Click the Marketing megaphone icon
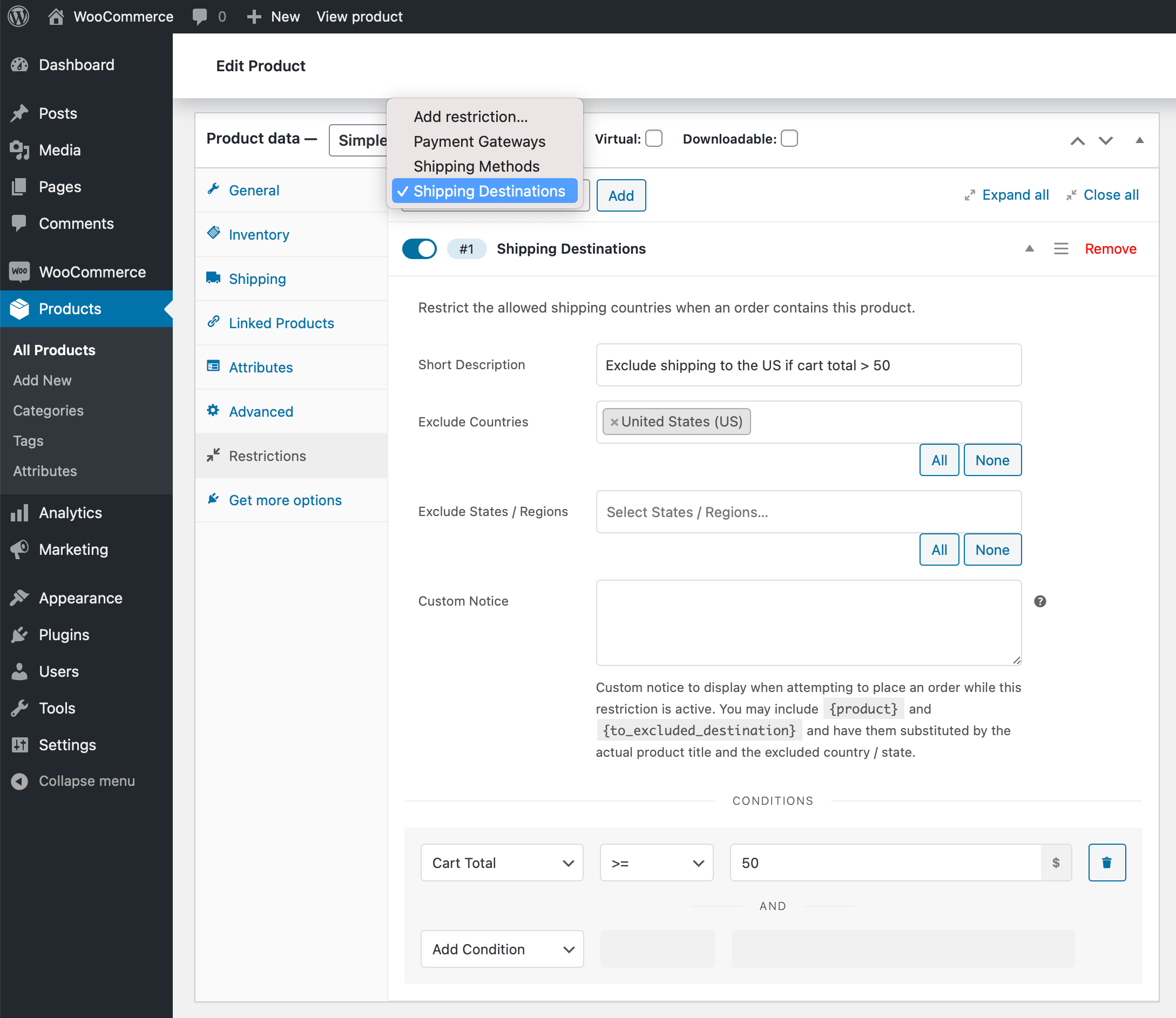 19,549
